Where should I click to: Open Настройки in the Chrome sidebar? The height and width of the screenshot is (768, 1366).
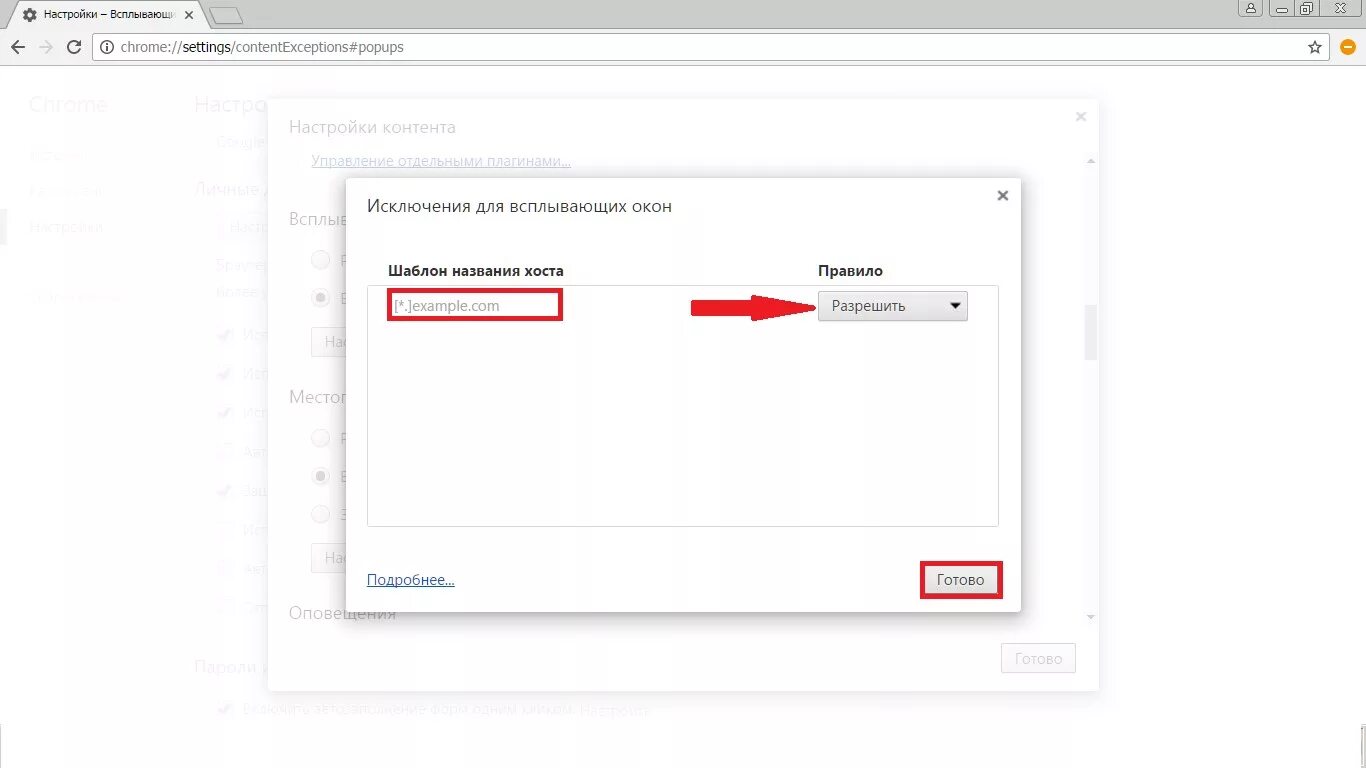pyautogui.click(x=66, y=227)
